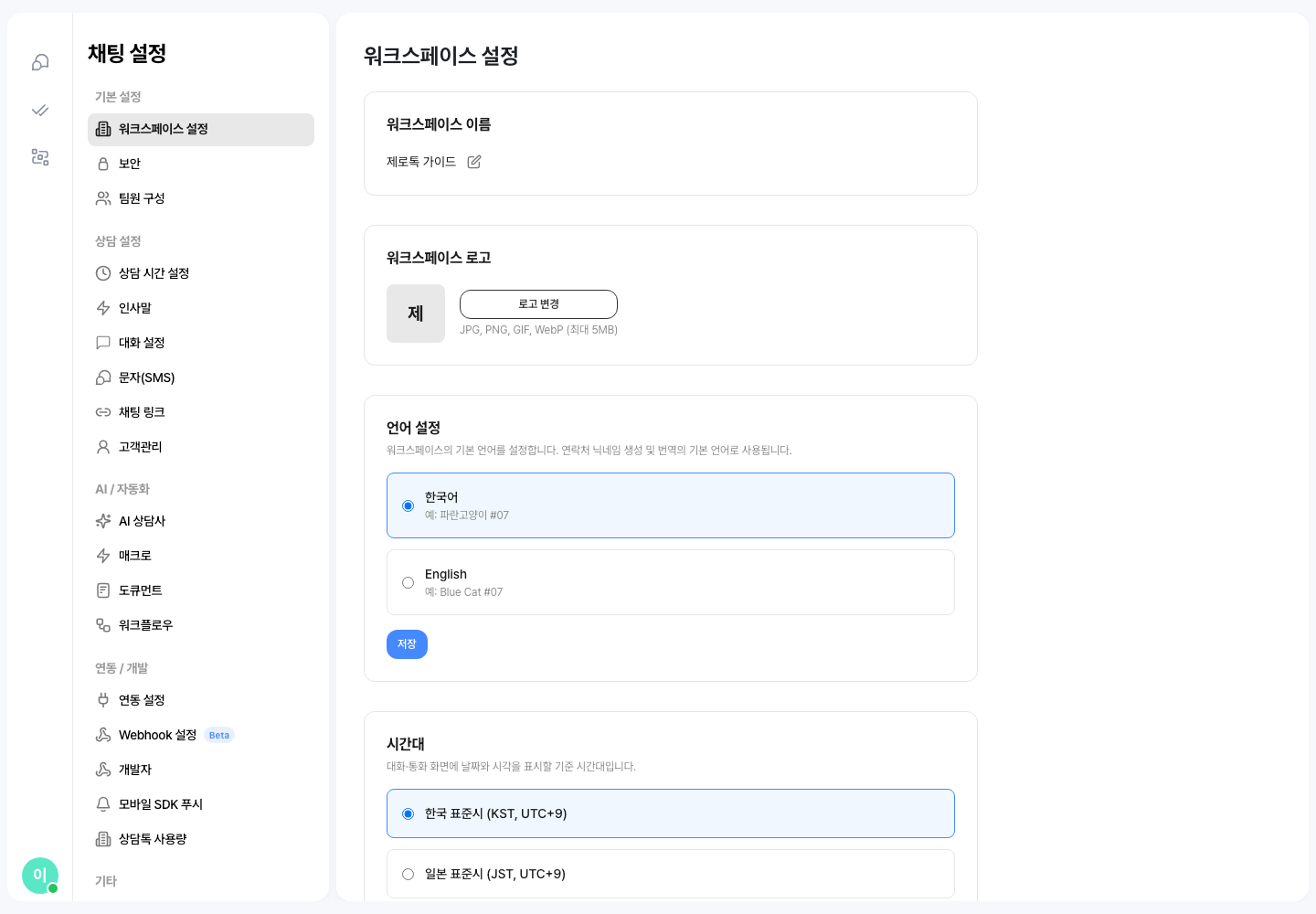Click the 로고 변경 button
The width and height of the screenshot is (1316, 914).
pyautogui.click(x=538, y=304)
